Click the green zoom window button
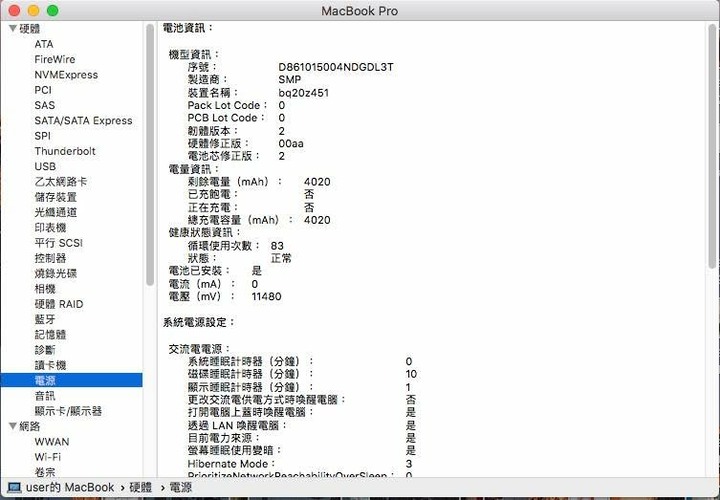The image size is (720, 500). 53,10
